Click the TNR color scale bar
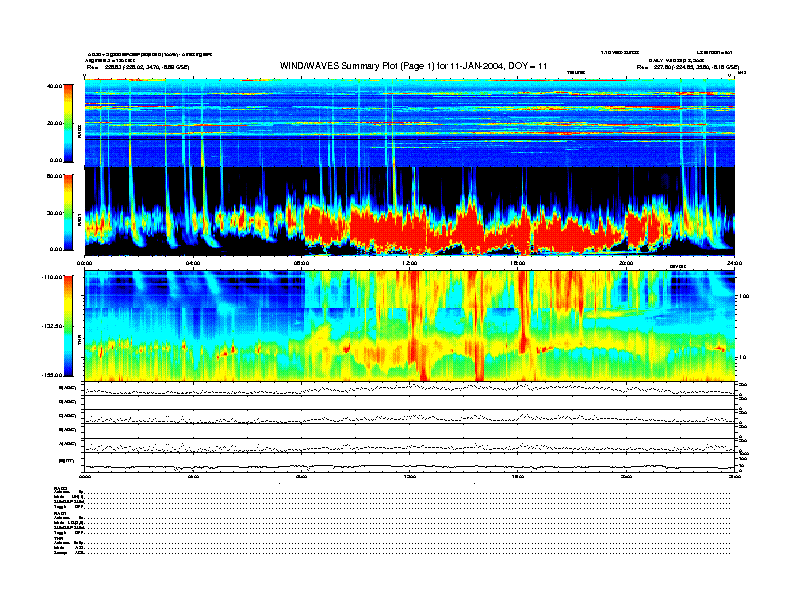792x612 pixels. pos(67,326)
